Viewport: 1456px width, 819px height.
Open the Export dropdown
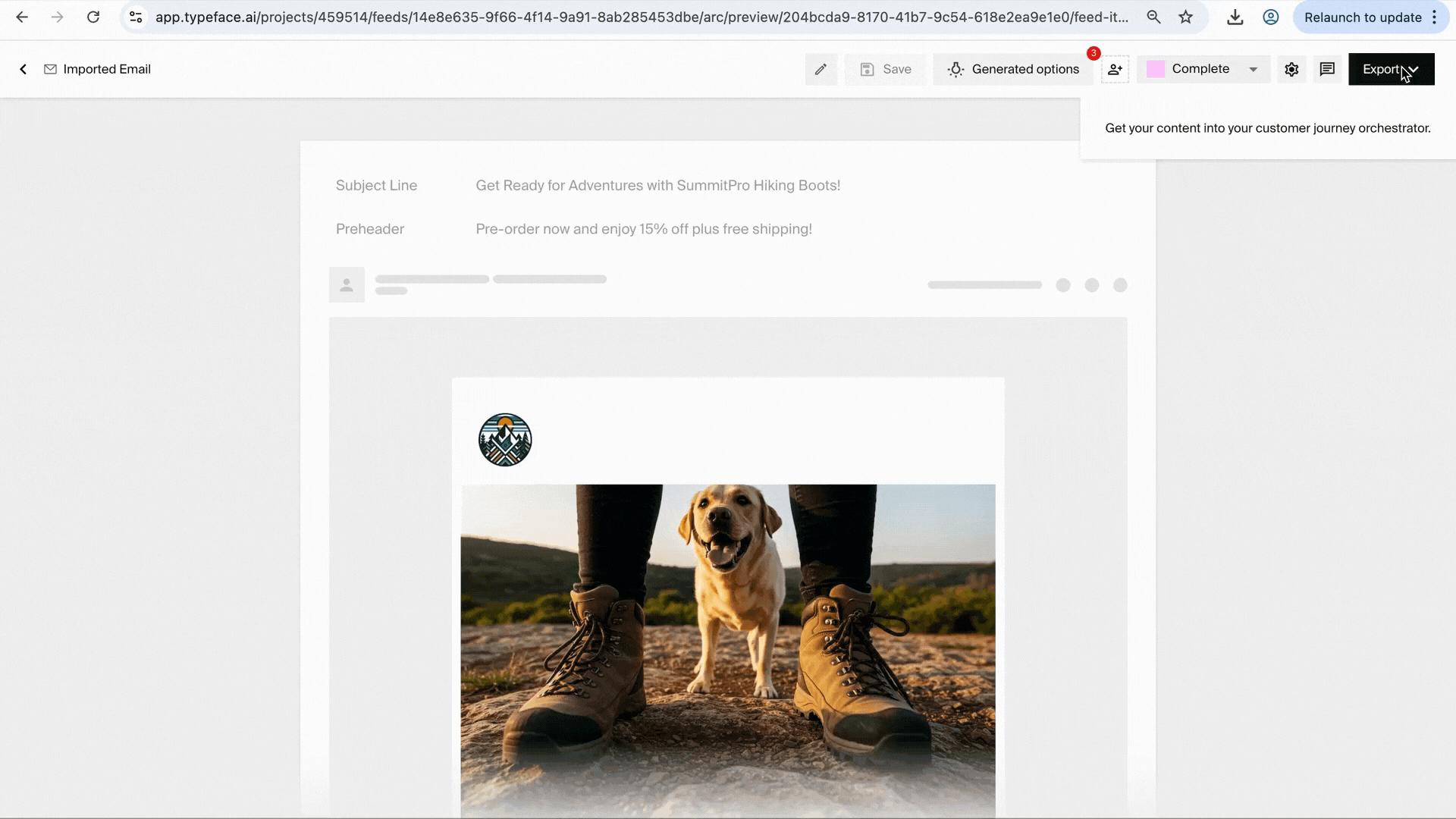click(1390, 69)
